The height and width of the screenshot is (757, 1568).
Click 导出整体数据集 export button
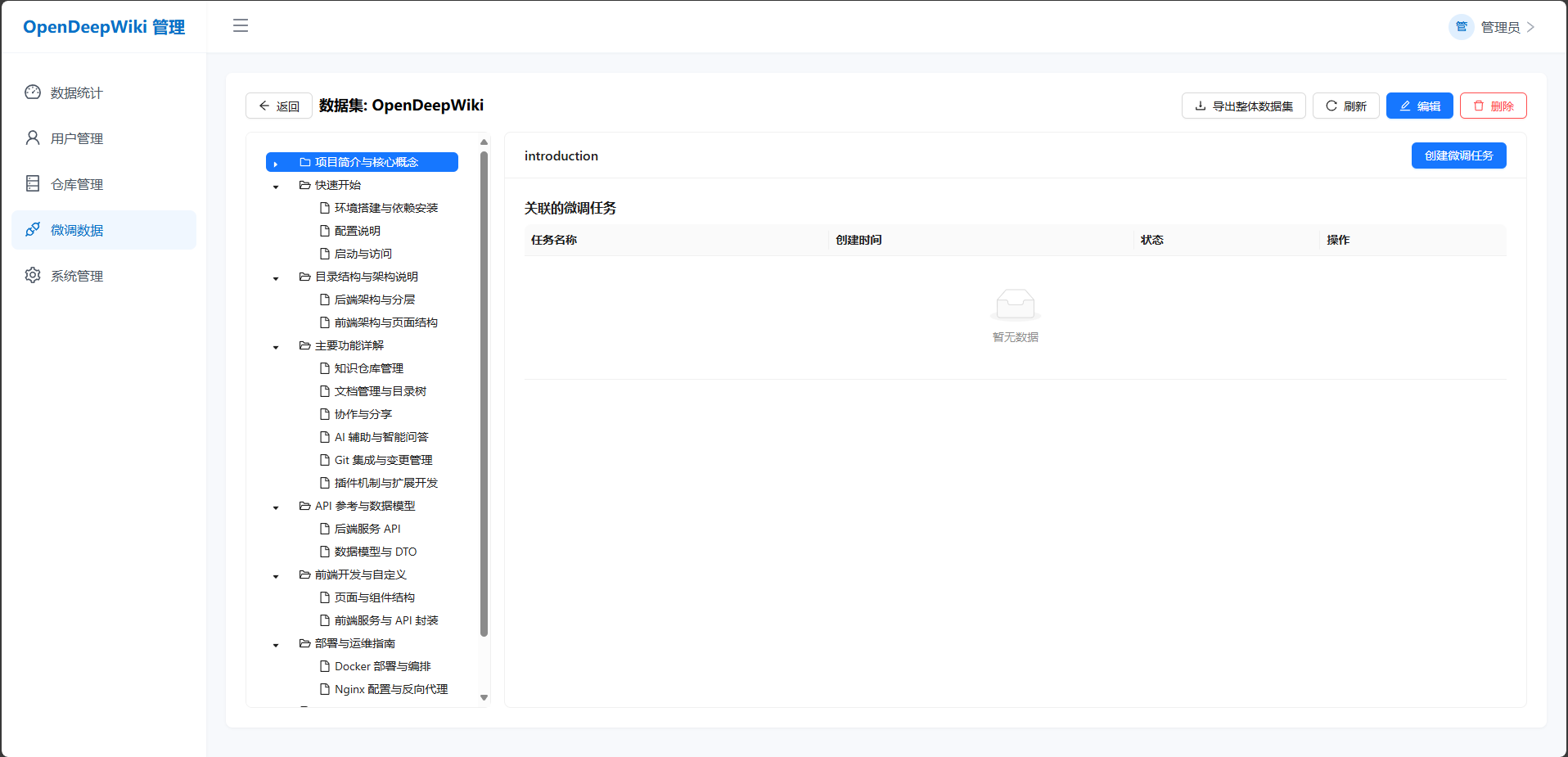pyautogui.click(x=1244, y=106)
